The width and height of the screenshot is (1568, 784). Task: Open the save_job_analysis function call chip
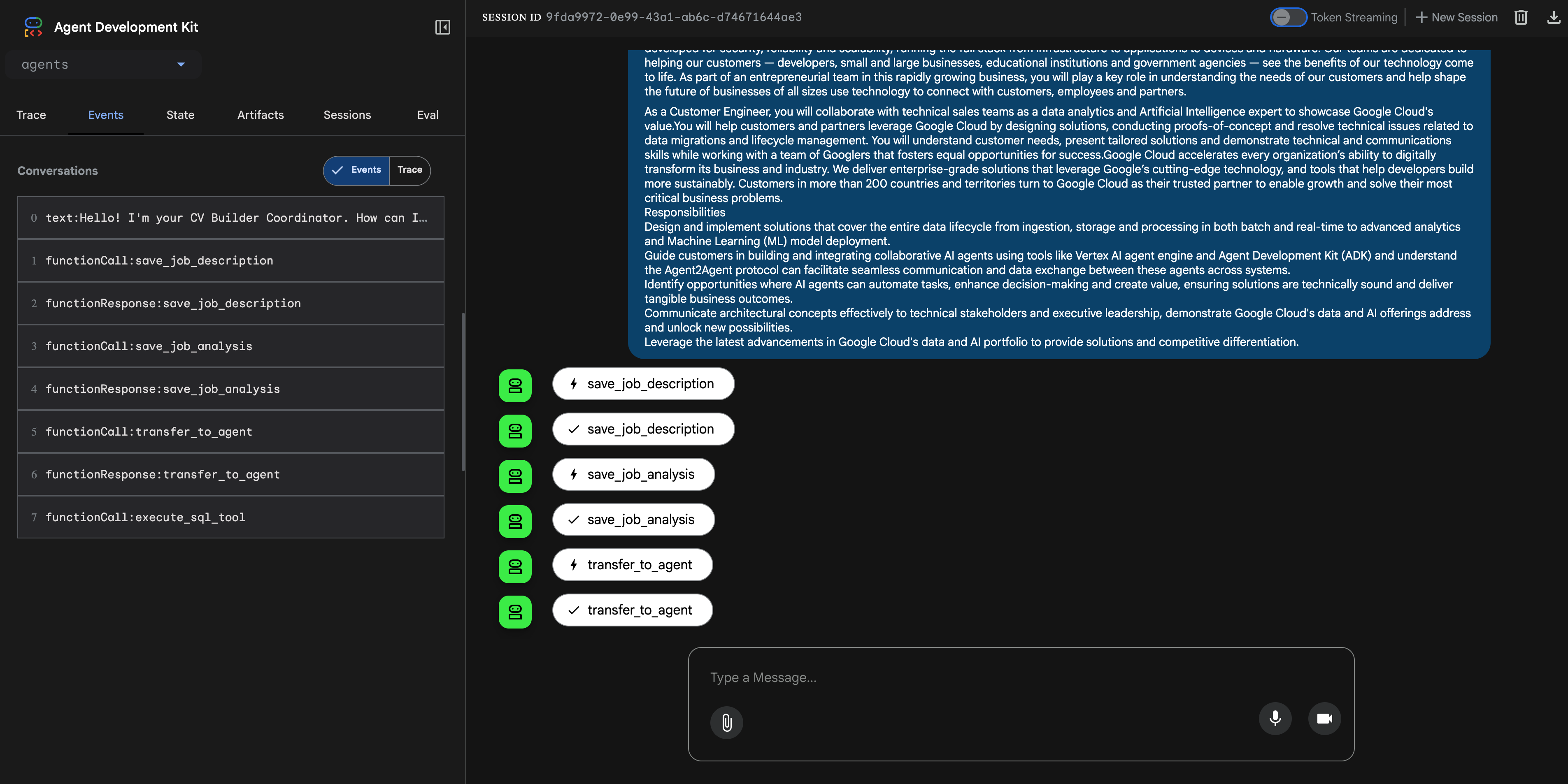click(633, 474)
